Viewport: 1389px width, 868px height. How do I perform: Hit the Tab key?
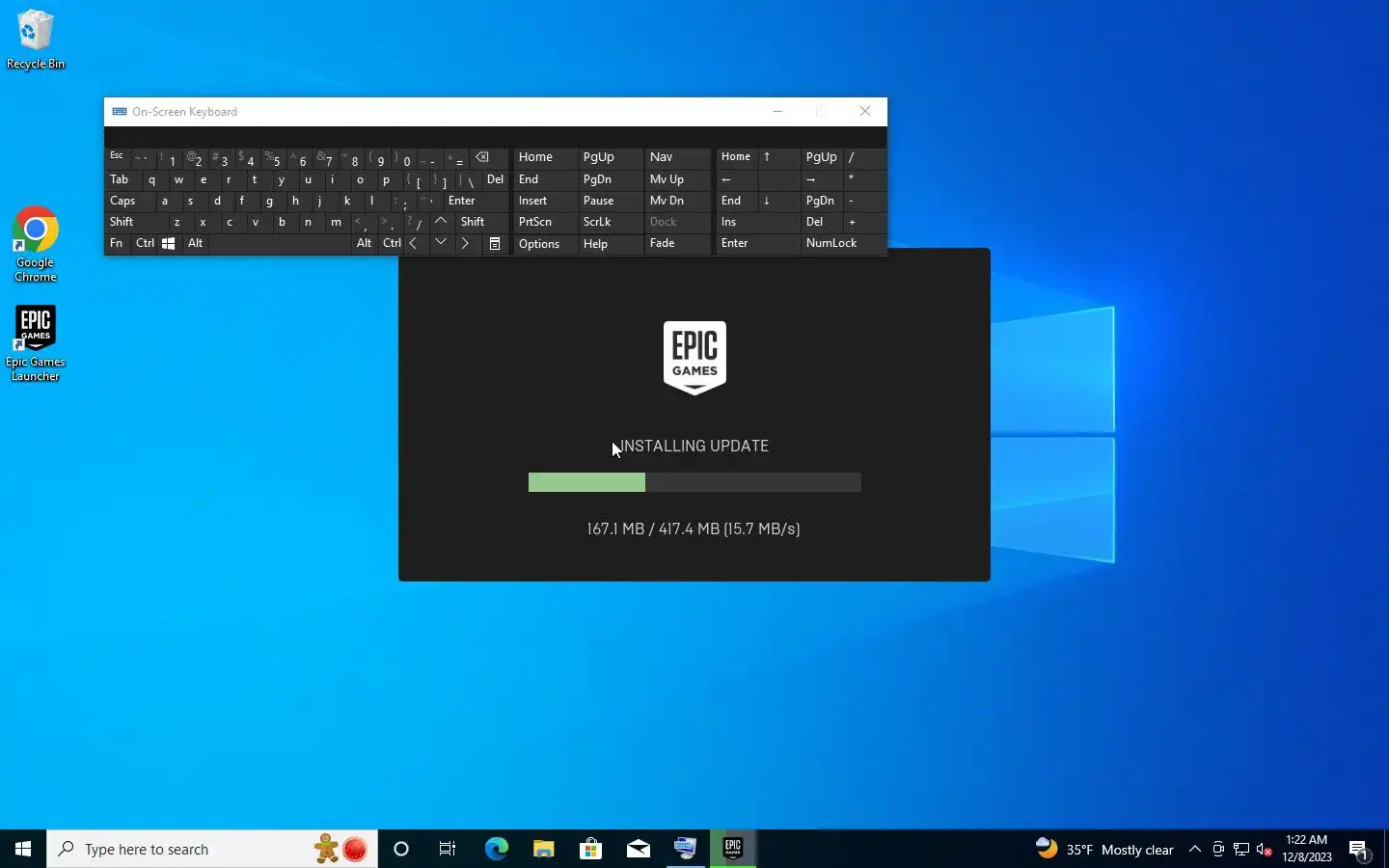pos(122,179)
